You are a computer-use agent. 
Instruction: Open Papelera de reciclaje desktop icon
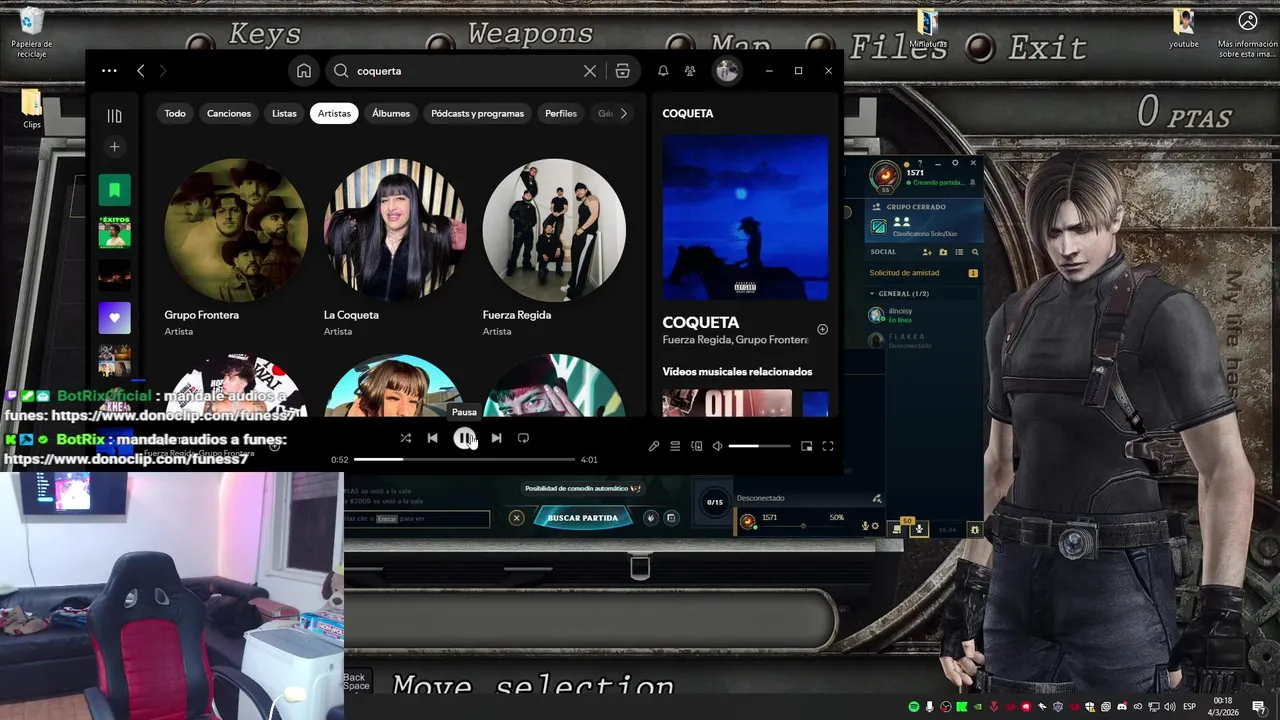(x=31, y=32)
